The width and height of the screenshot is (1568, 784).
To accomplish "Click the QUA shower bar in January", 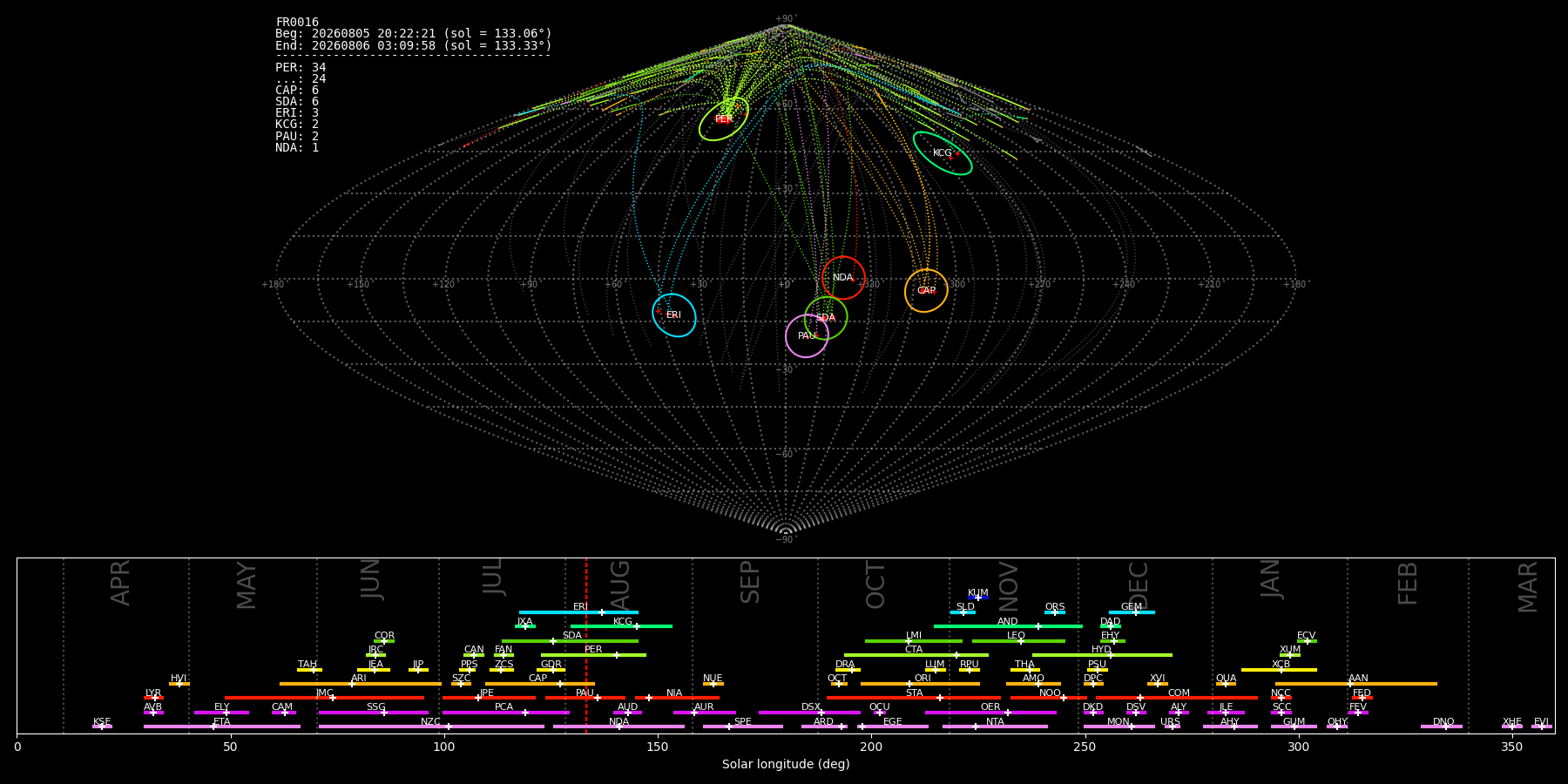I will click(x=1226, y=684).
